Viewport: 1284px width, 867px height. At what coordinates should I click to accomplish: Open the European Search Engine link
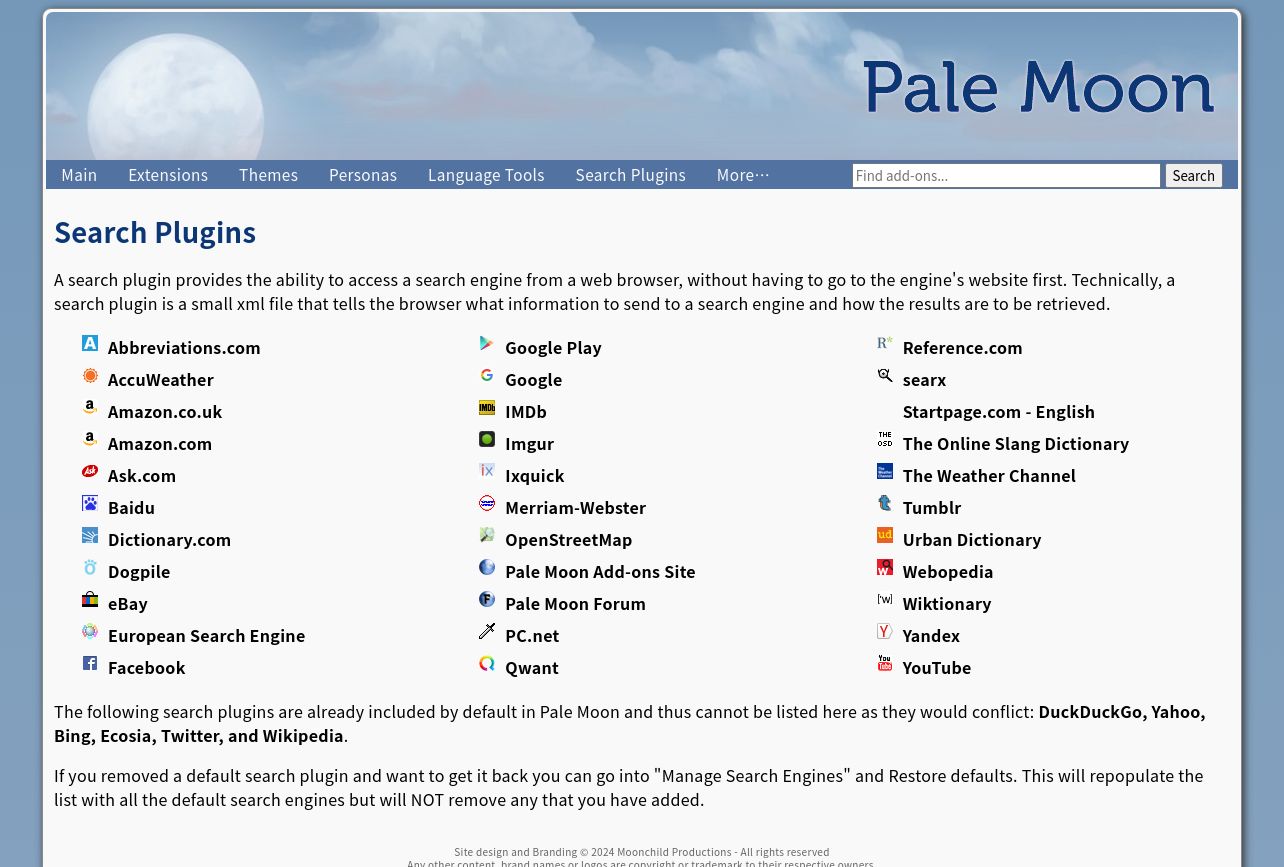pyautogui.click(x=206, y=636)
